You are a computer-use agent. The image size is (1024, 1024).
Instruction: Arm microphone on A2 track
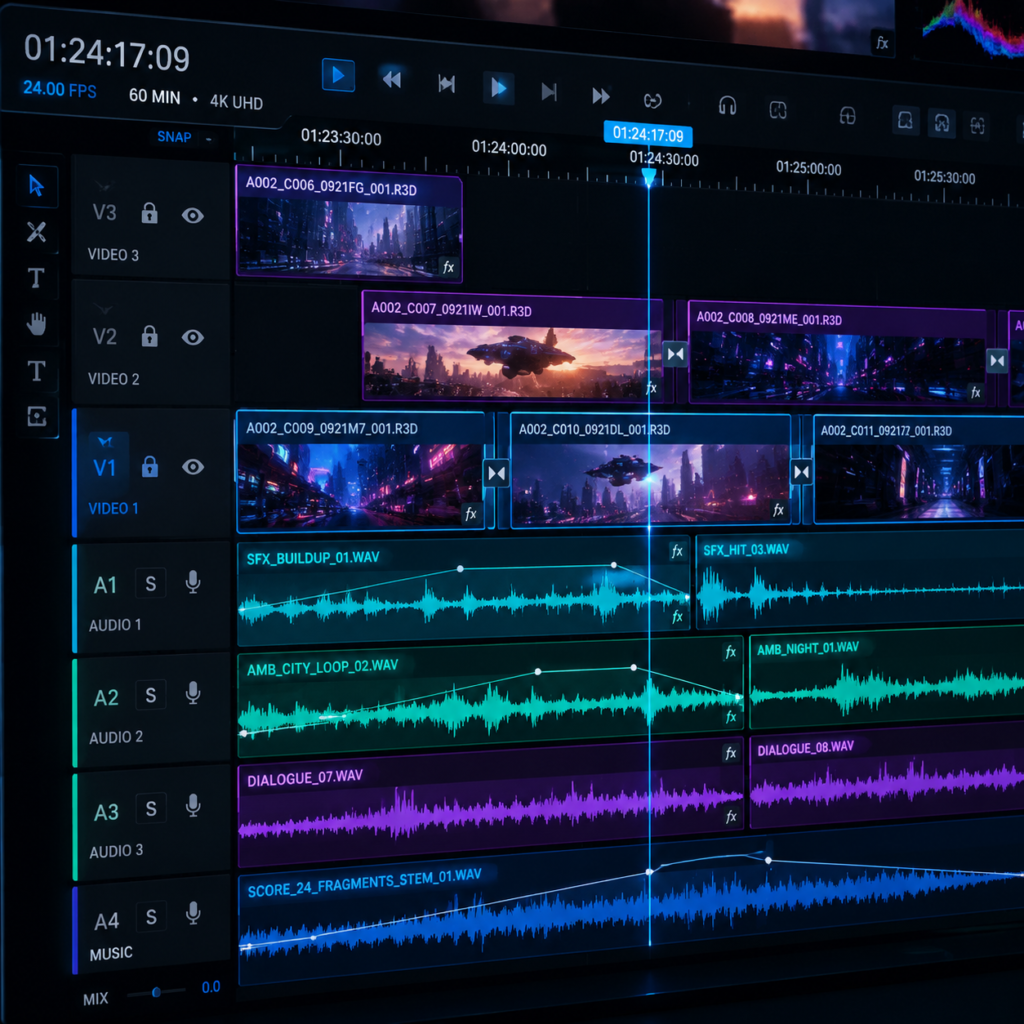click(x=193, y=694)
